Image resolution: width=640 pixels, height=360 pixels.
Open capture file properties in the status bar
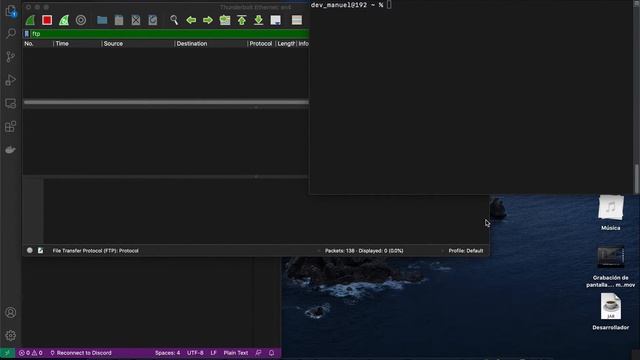tap(40, 251)
